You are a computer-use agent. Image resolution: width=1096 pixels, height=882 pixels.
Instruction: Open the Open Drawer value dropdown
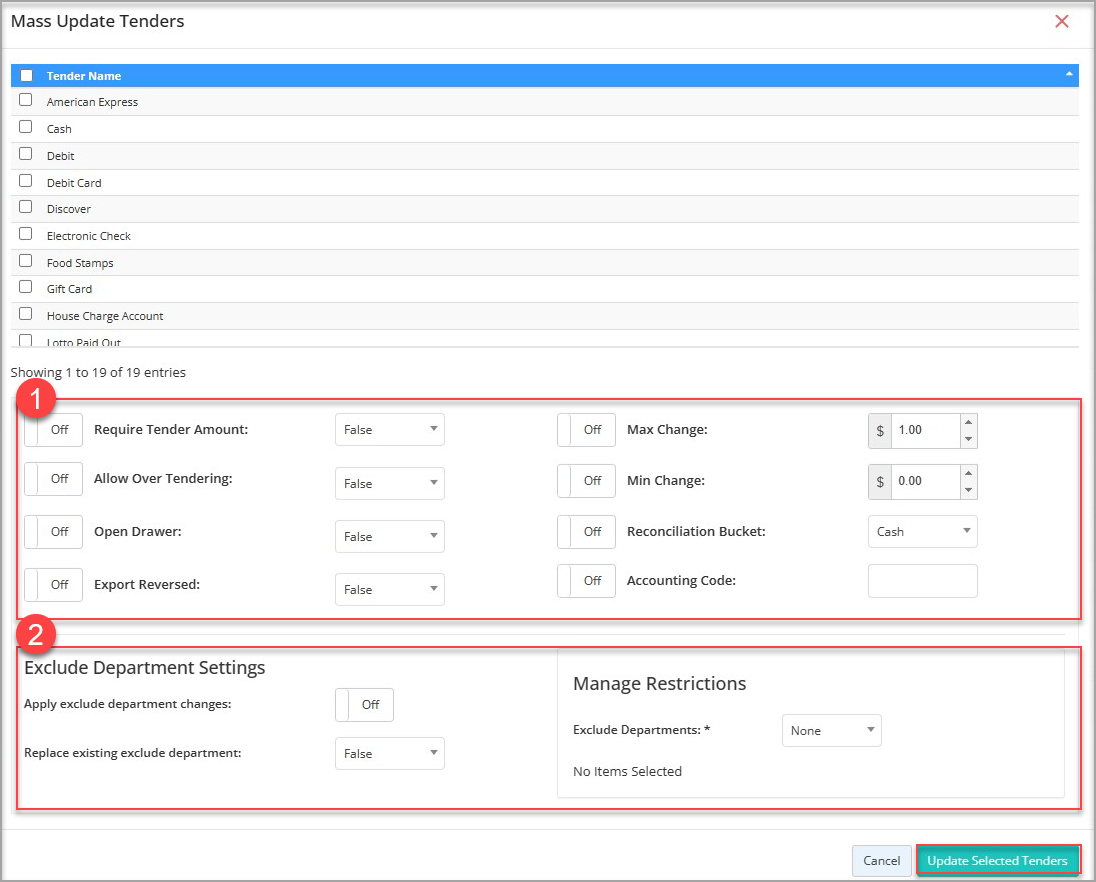tap(390, 537)
